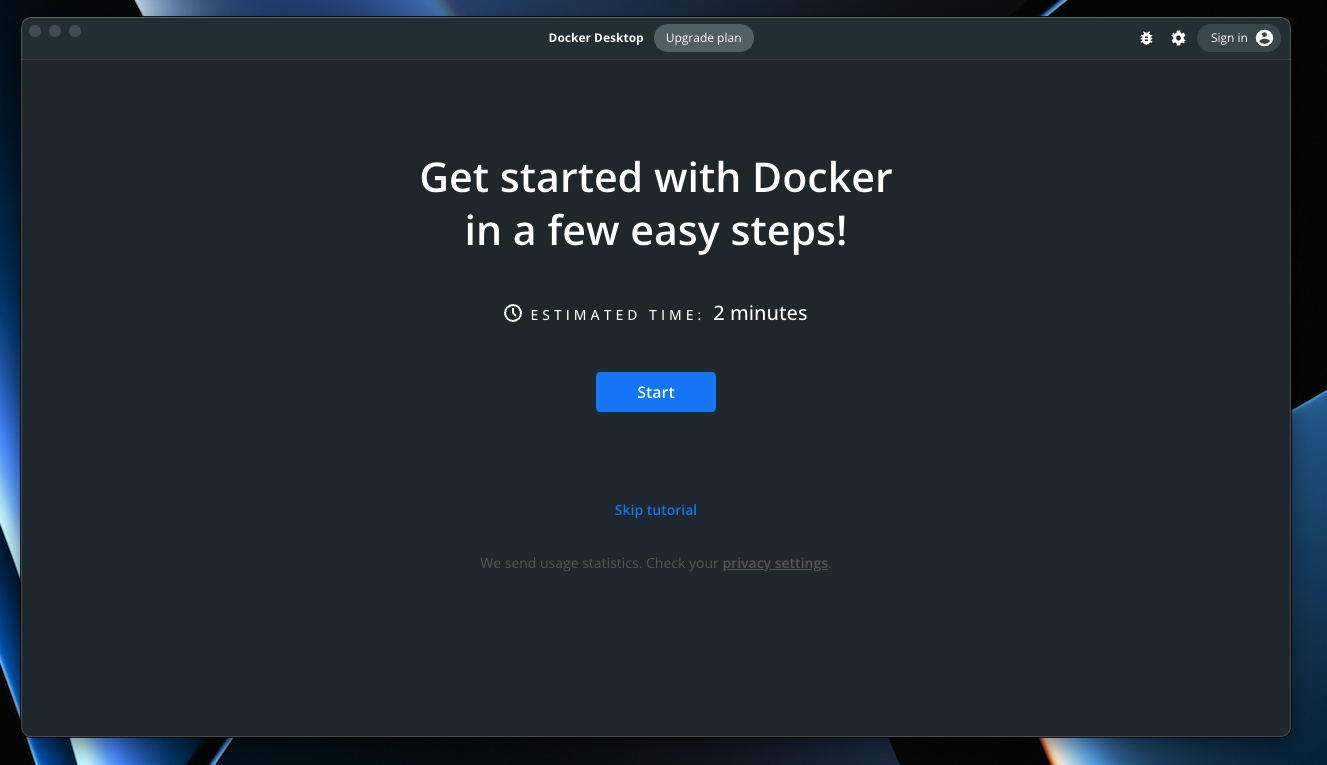The width and height of the screenshot is (1327, 765).
Task: Maximize the Docker Desktop window
Action: coord(75,31)
